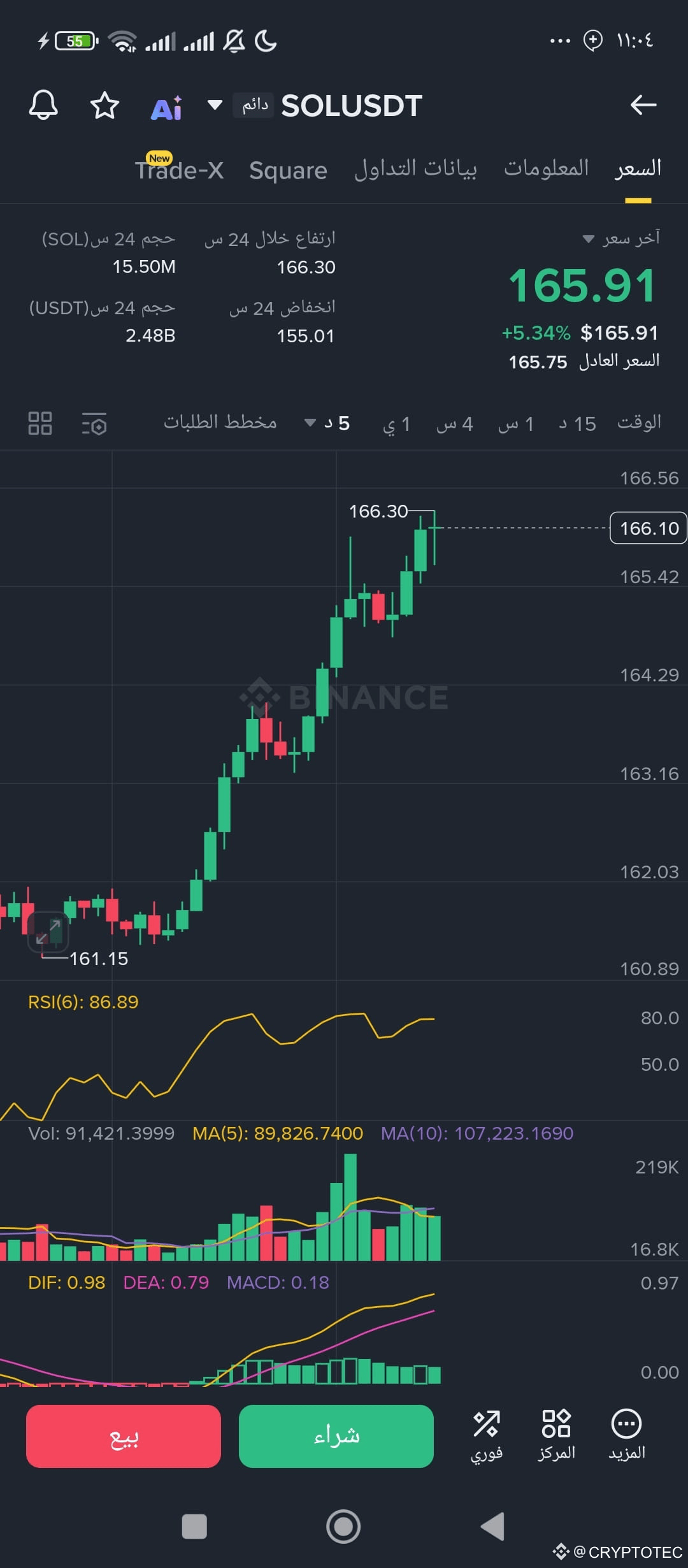Tap the 161.15 chart low annotation
This screenshot has height=1568, width=688.
(99, 959)
